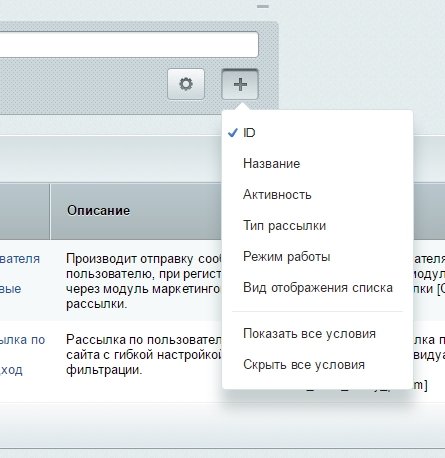Uncheck the ID filter condition
The image size is (445, 458).
(x=317, y=133)
